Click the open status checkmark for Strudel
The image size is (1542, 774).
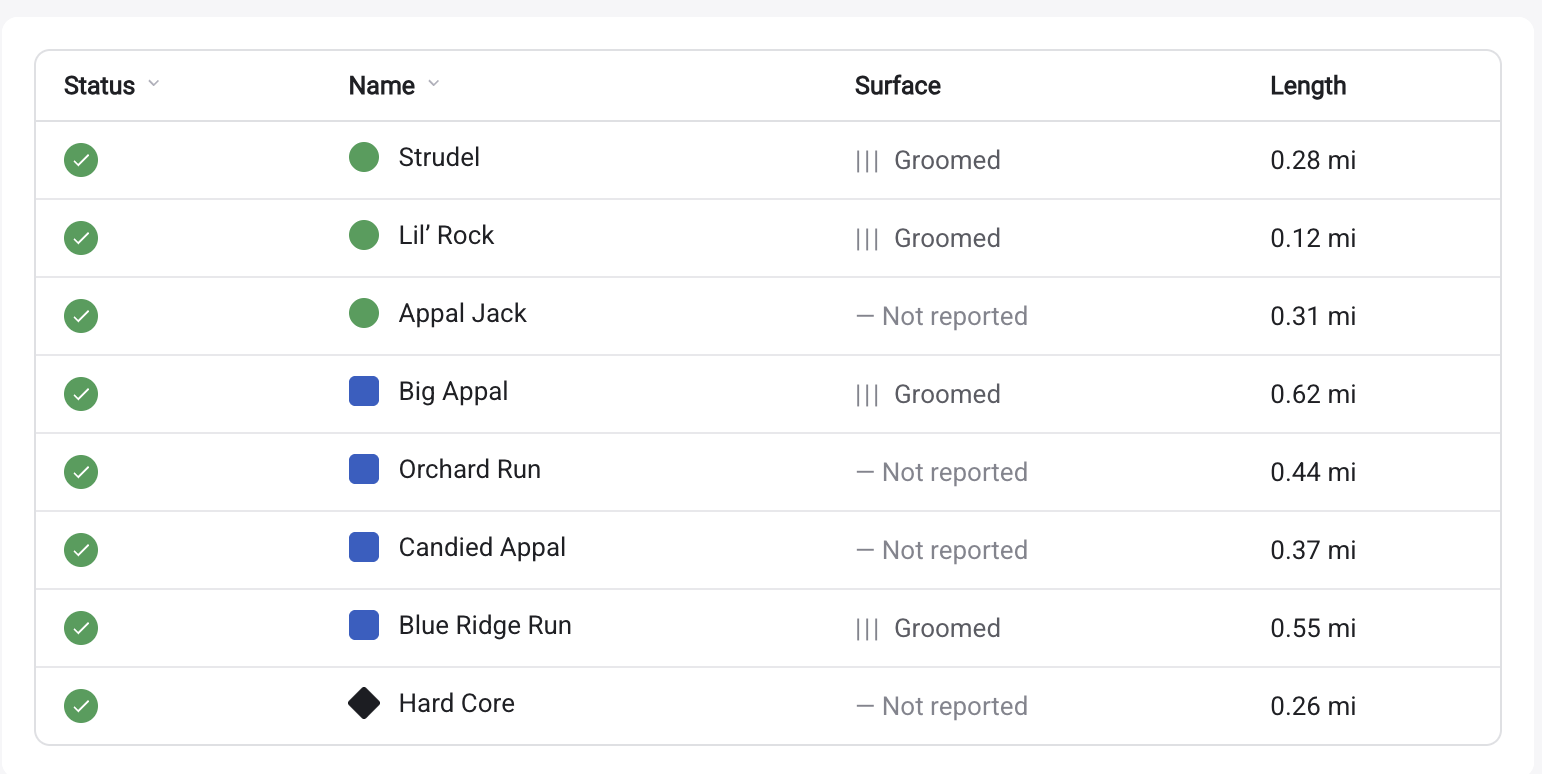tap(81, 160)
